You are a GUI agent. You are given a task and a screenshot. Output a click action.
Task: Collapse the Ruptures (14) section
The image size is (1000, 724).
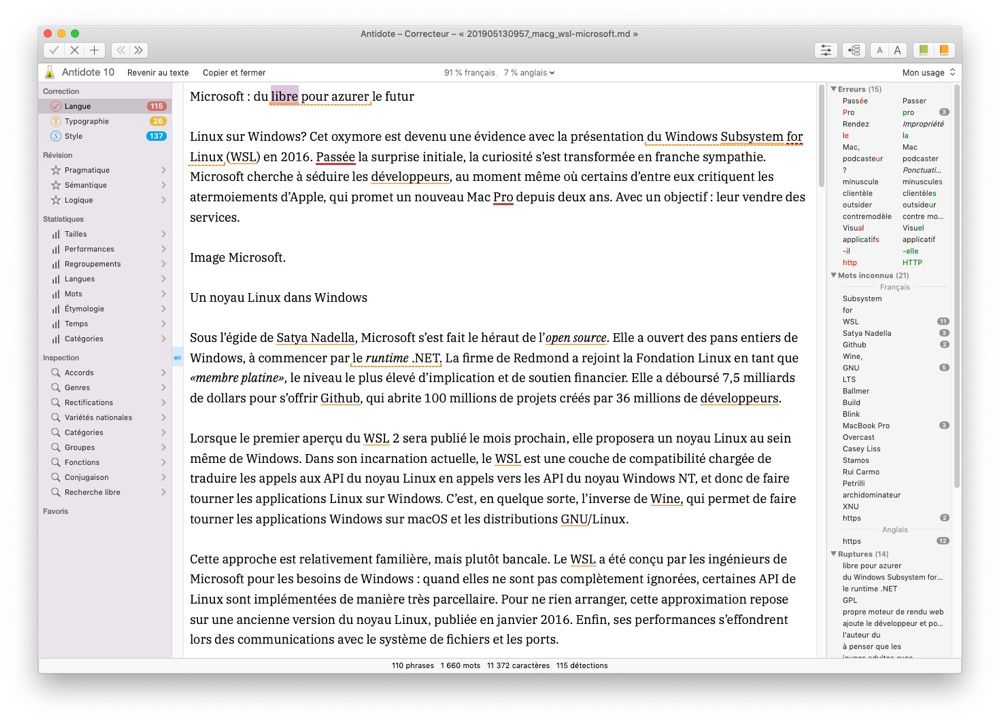pyautogui.click(x=834, y=554)
